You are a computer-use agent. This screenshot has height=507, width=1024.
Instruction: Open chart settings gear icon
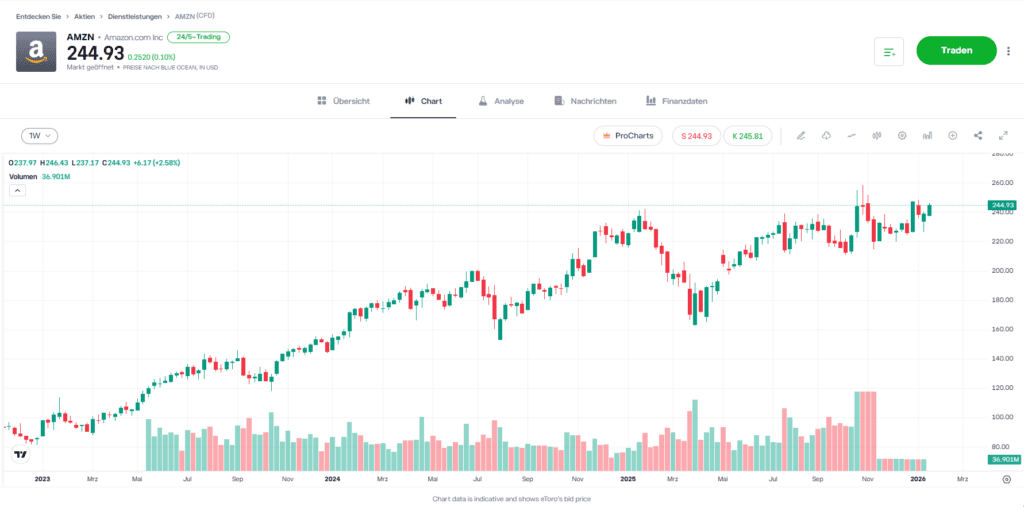point(902,135)
